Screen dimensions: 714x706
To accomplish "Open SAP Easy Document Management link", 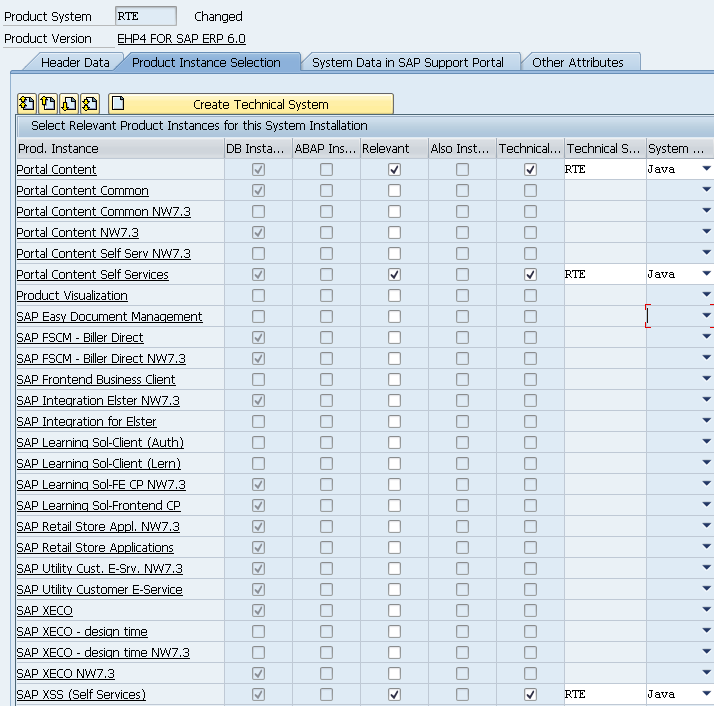I will tap(109, 317).
